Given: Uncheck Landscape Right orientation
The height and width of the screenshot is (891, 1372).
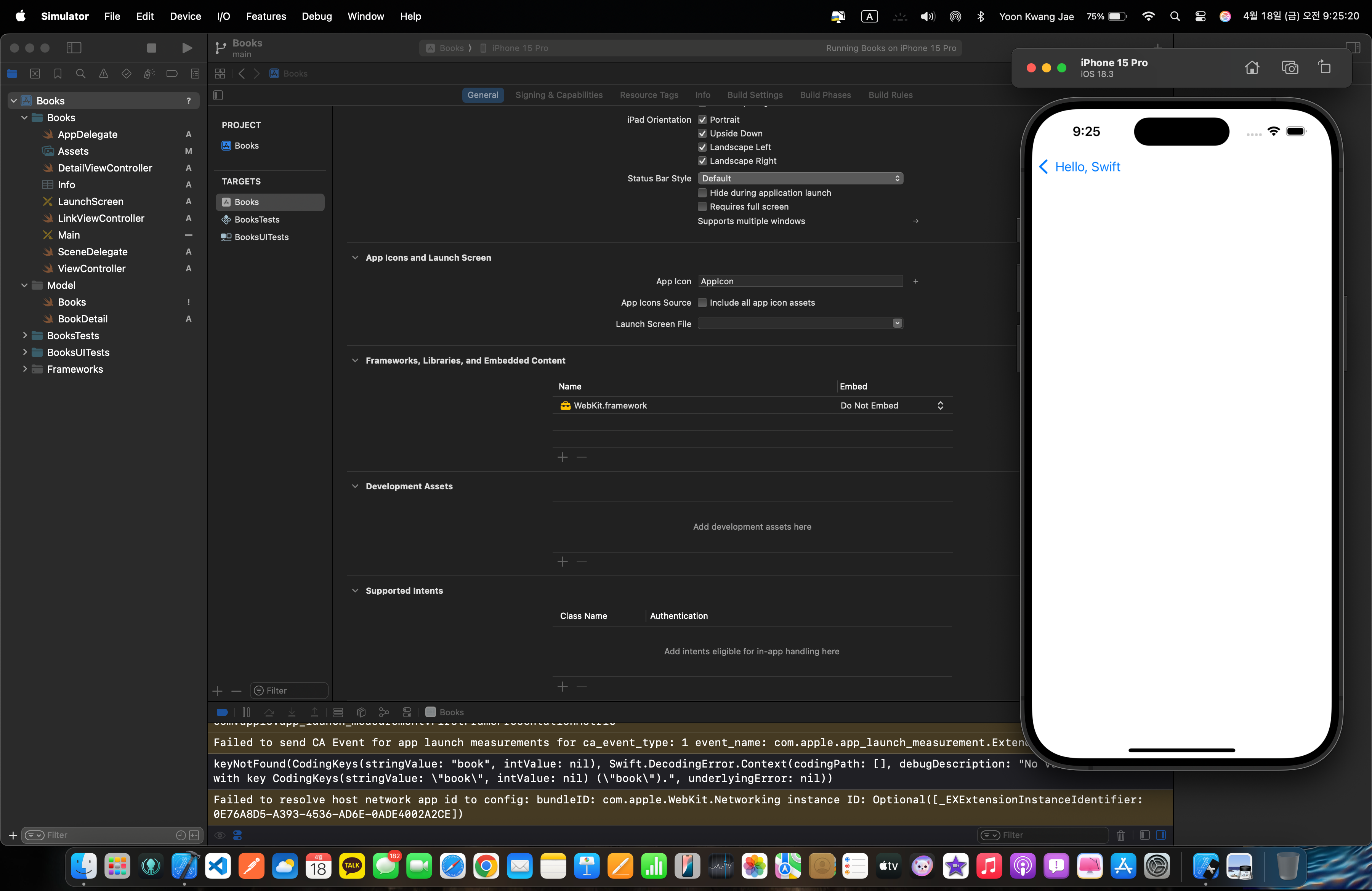Looking at the screenshot, I should coord(702,161).
